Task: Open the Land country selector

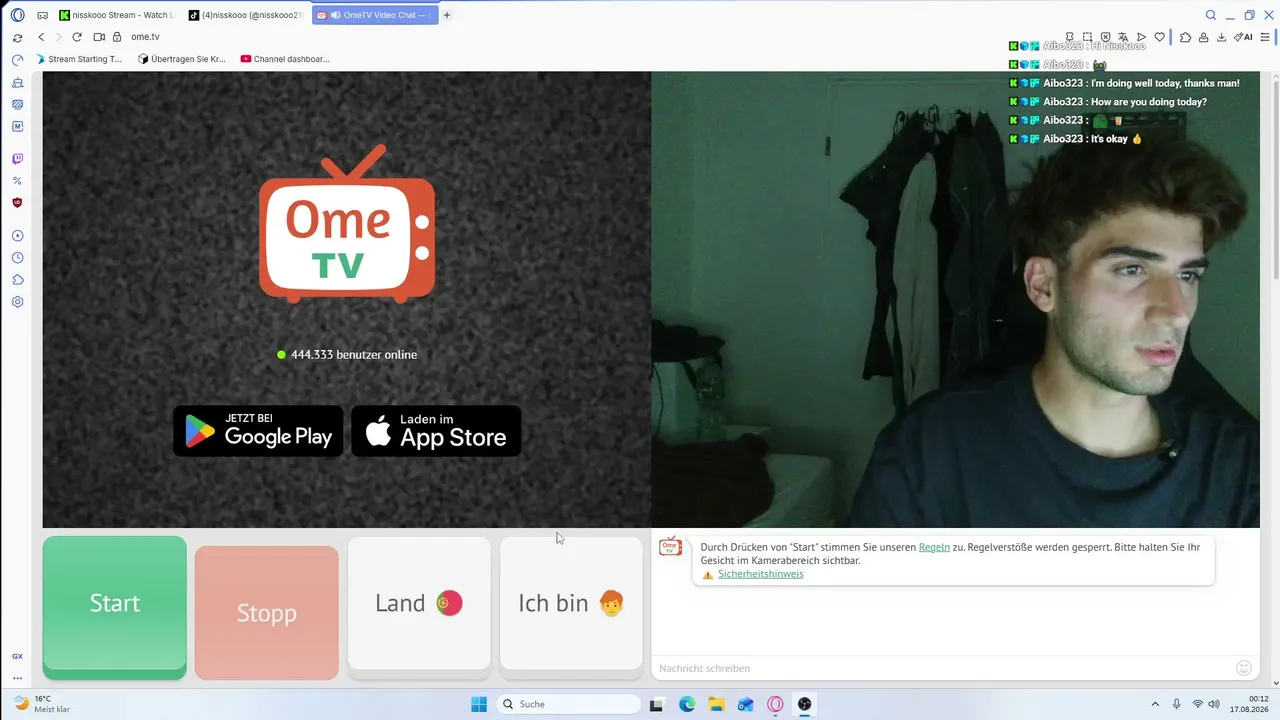Action: [419, 604]
